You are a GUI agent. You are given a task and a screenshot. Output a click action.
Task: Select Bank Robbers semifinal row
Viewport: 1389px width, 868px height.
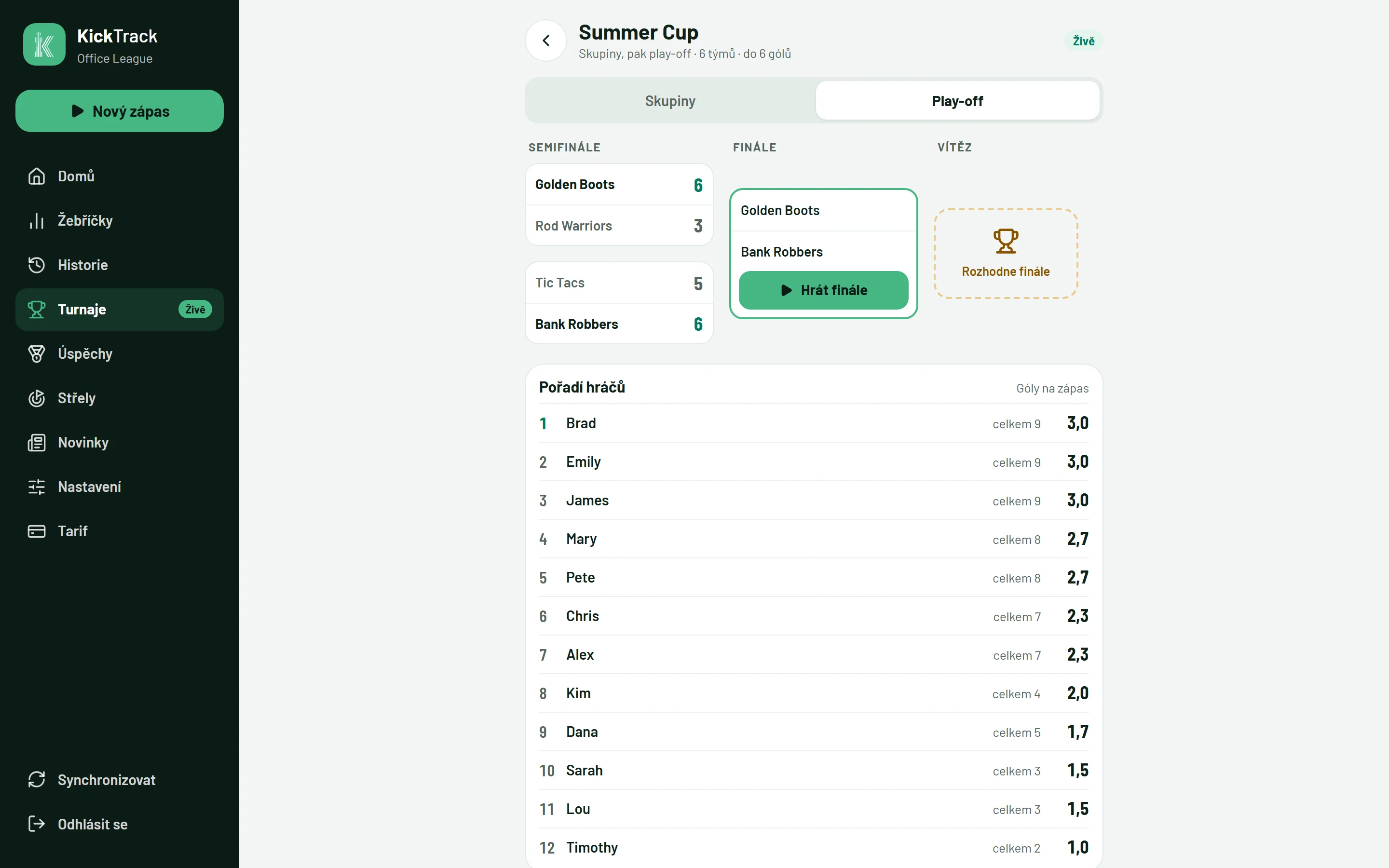click(619, 325)
